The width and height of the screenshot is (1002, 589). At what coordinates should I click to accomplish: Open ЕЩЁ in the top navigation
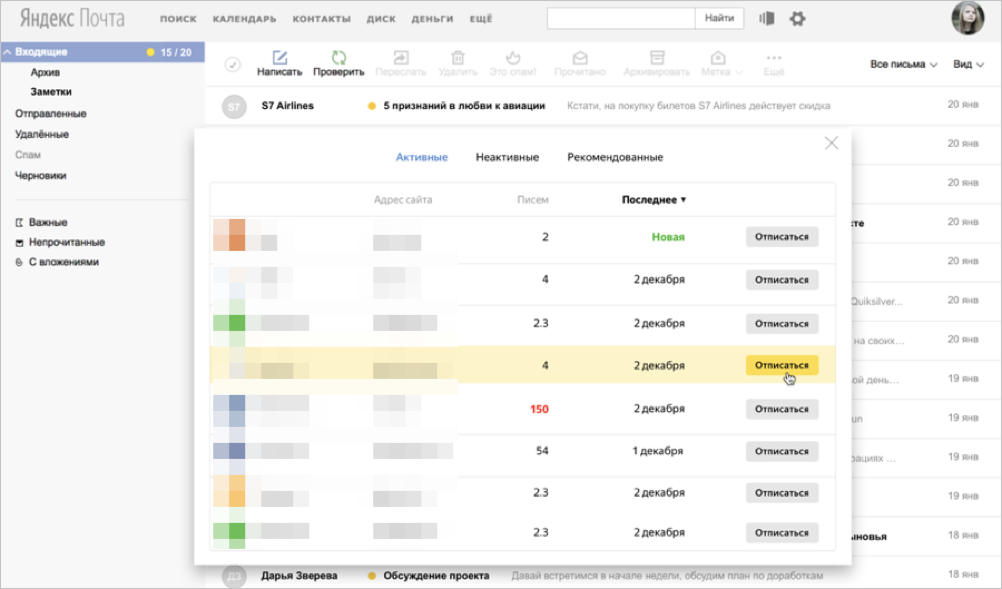pos(481,19)
